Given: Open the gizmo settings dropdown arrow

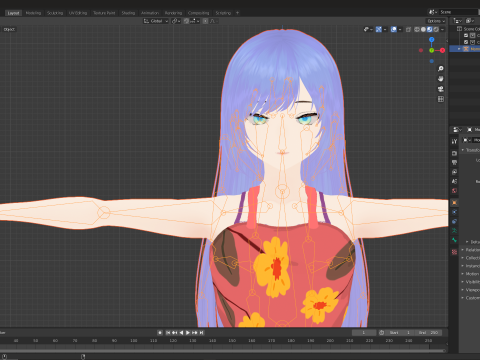Looking at the screenshot, I should (385, 29).
